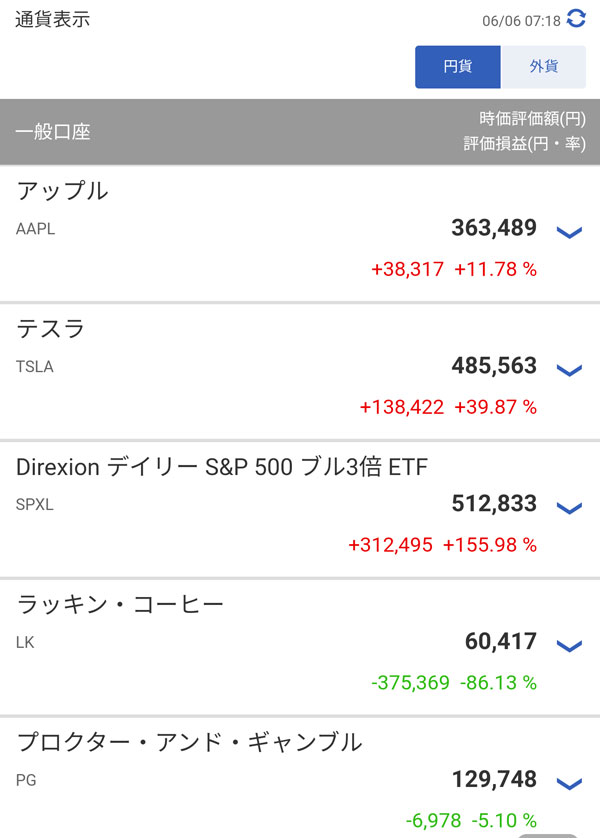Click the 通貨表示 label
The width and height of the screenshot is (600, 838).
tap(52, 19)
